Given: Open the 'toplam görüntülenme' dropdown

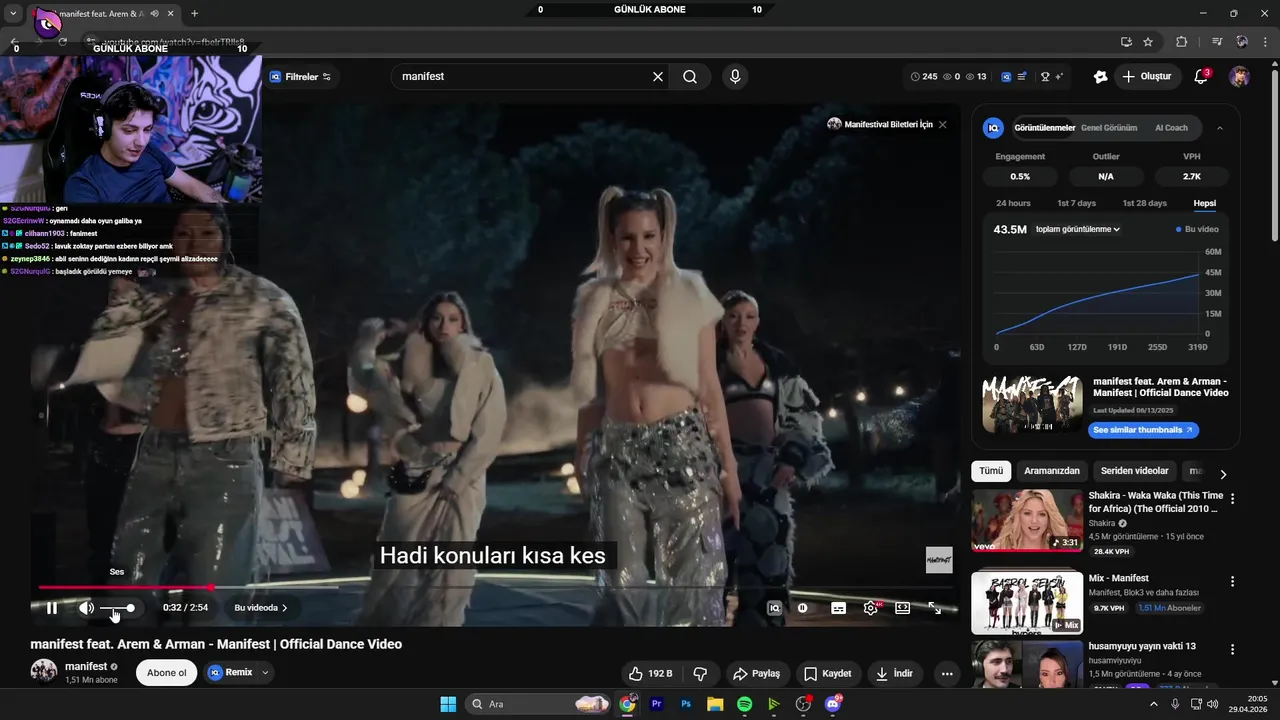Looking at the screenshot, I should (x=1077, y=229).
